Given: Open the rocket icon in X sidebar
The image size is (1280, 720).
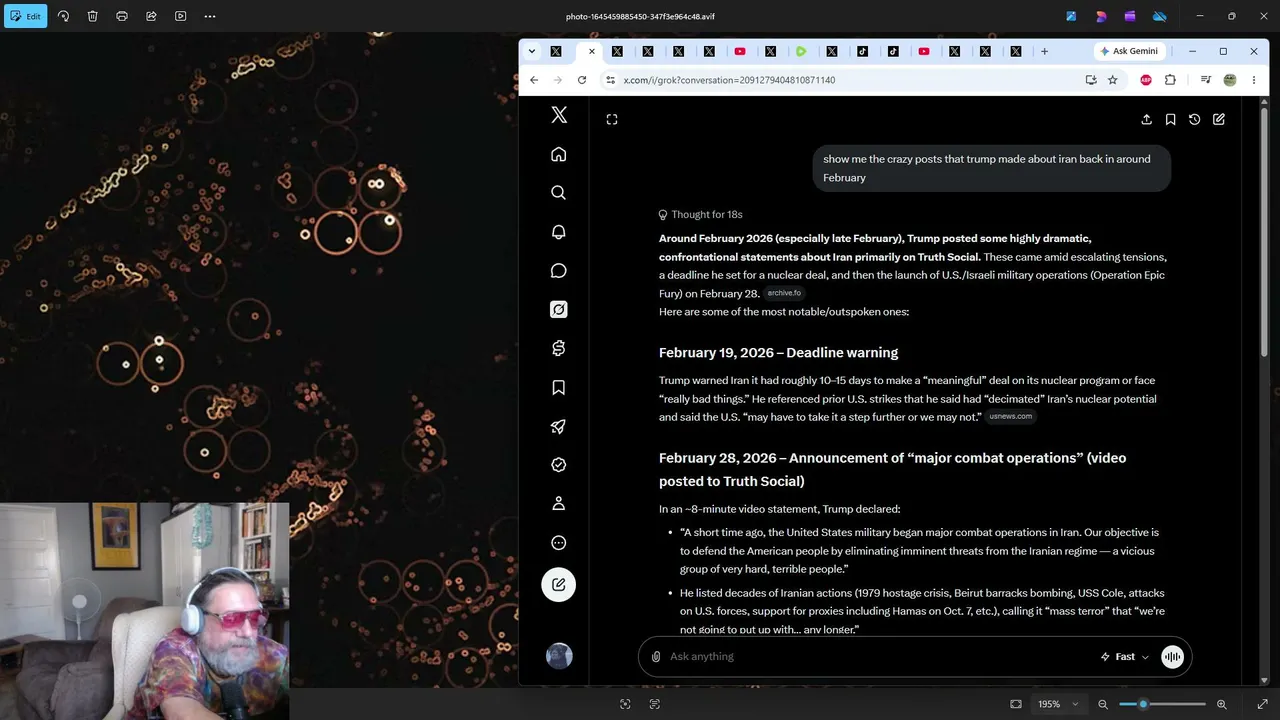Looking at the screenshot, I should 559,426.
